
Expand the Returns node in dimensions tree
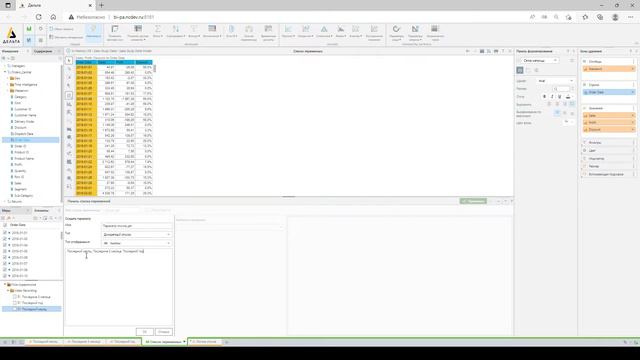(x=5, y=202)
